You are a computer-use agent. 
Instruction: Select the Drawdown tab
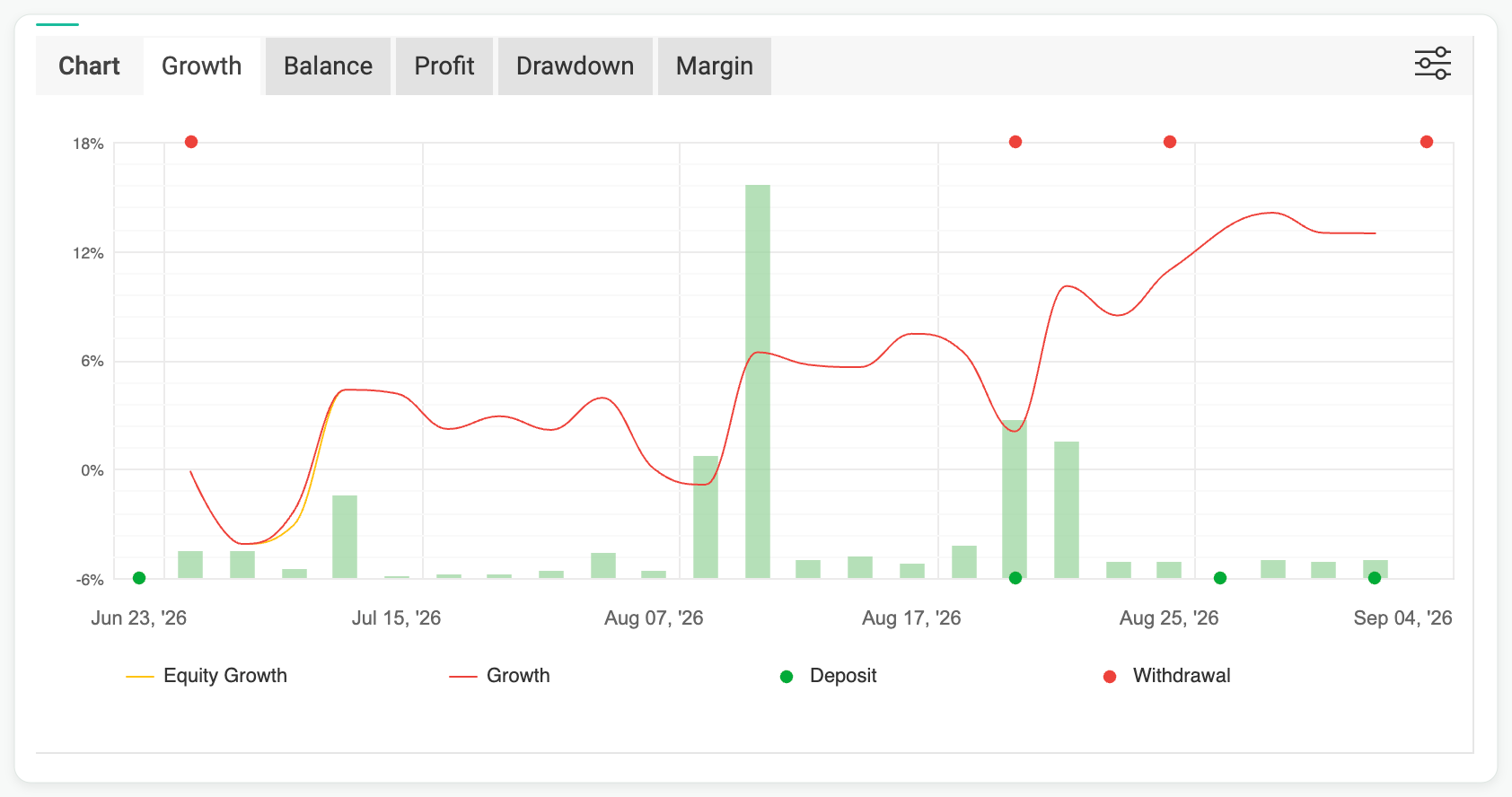point(576,66)
